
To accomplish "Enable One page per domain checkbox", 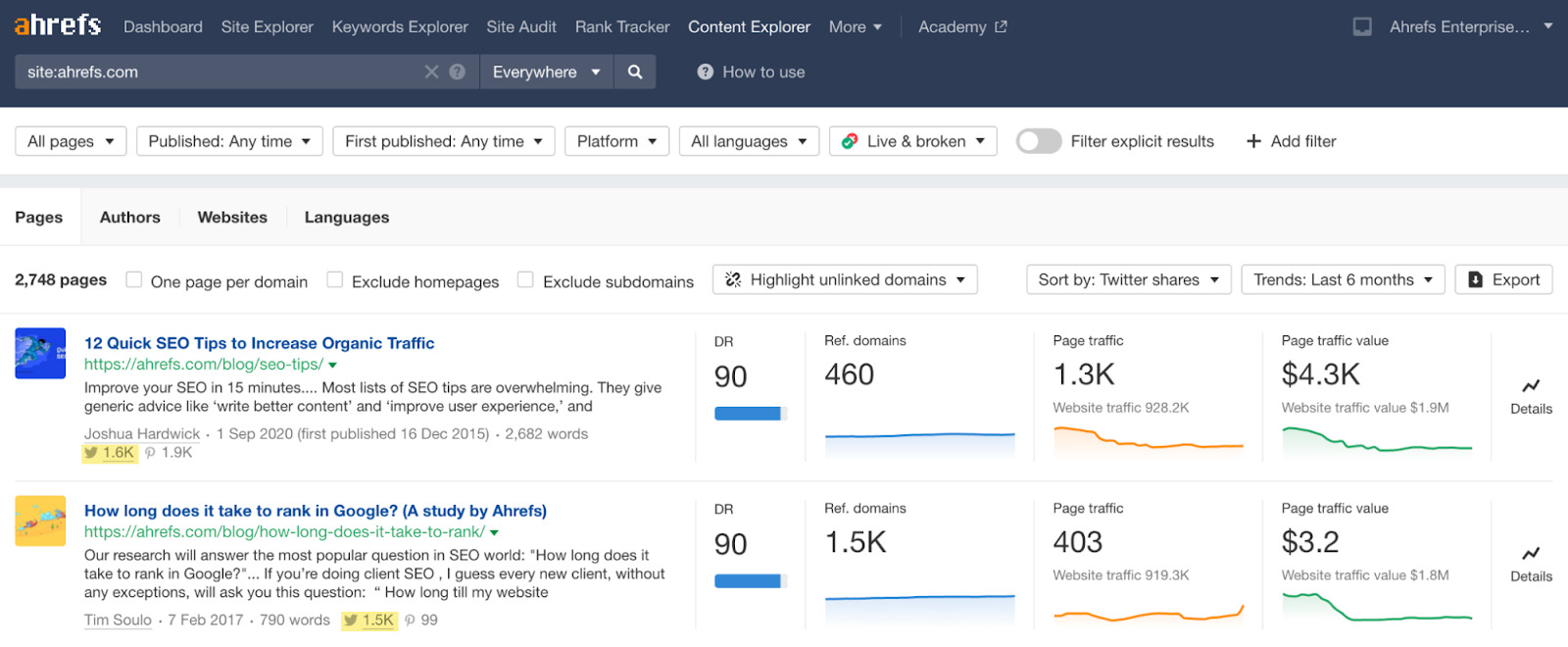I will (x=134, y=280).
